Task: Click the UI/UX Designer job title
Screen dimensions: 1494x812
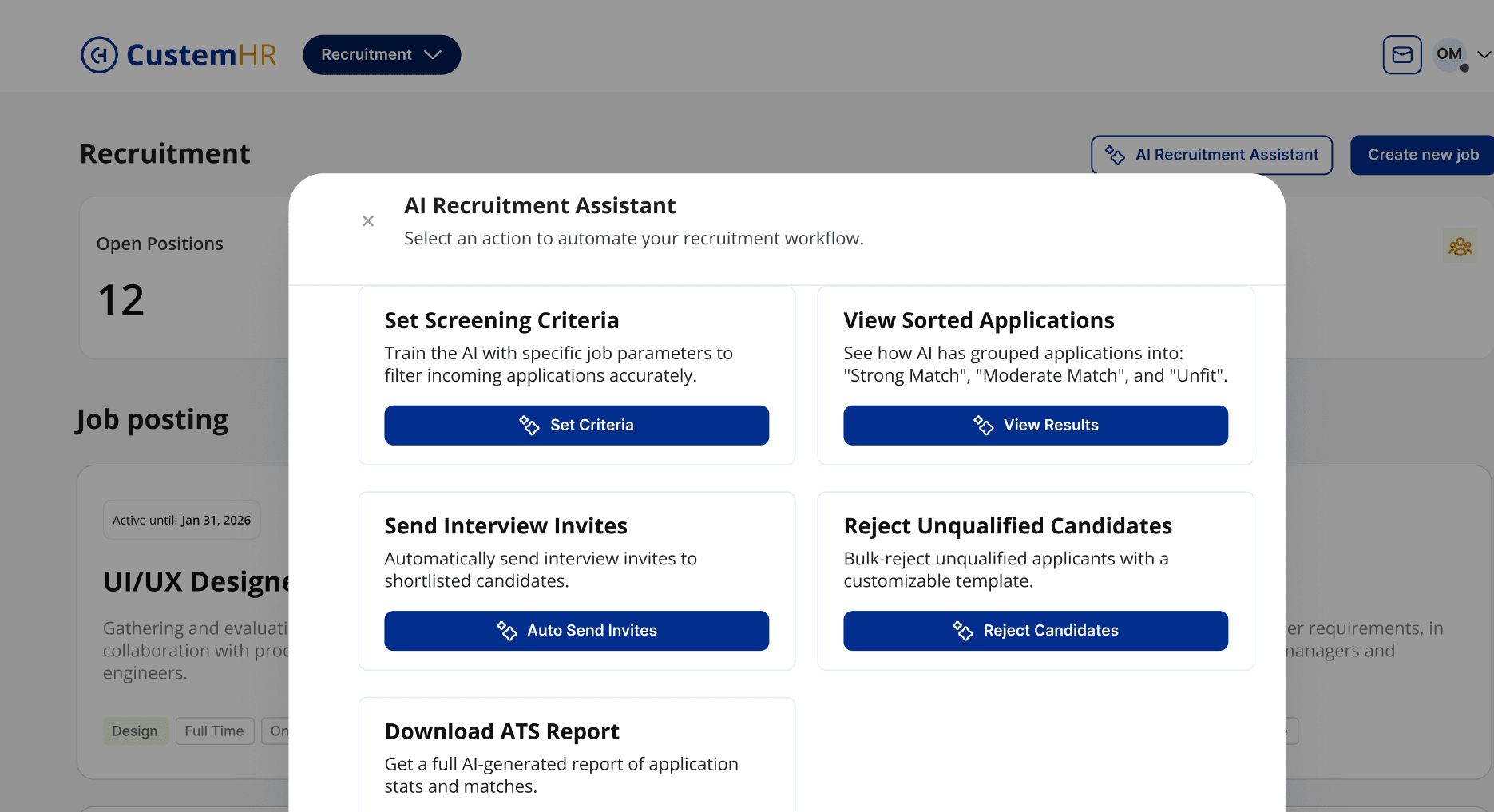Action: tap(196, 582)
